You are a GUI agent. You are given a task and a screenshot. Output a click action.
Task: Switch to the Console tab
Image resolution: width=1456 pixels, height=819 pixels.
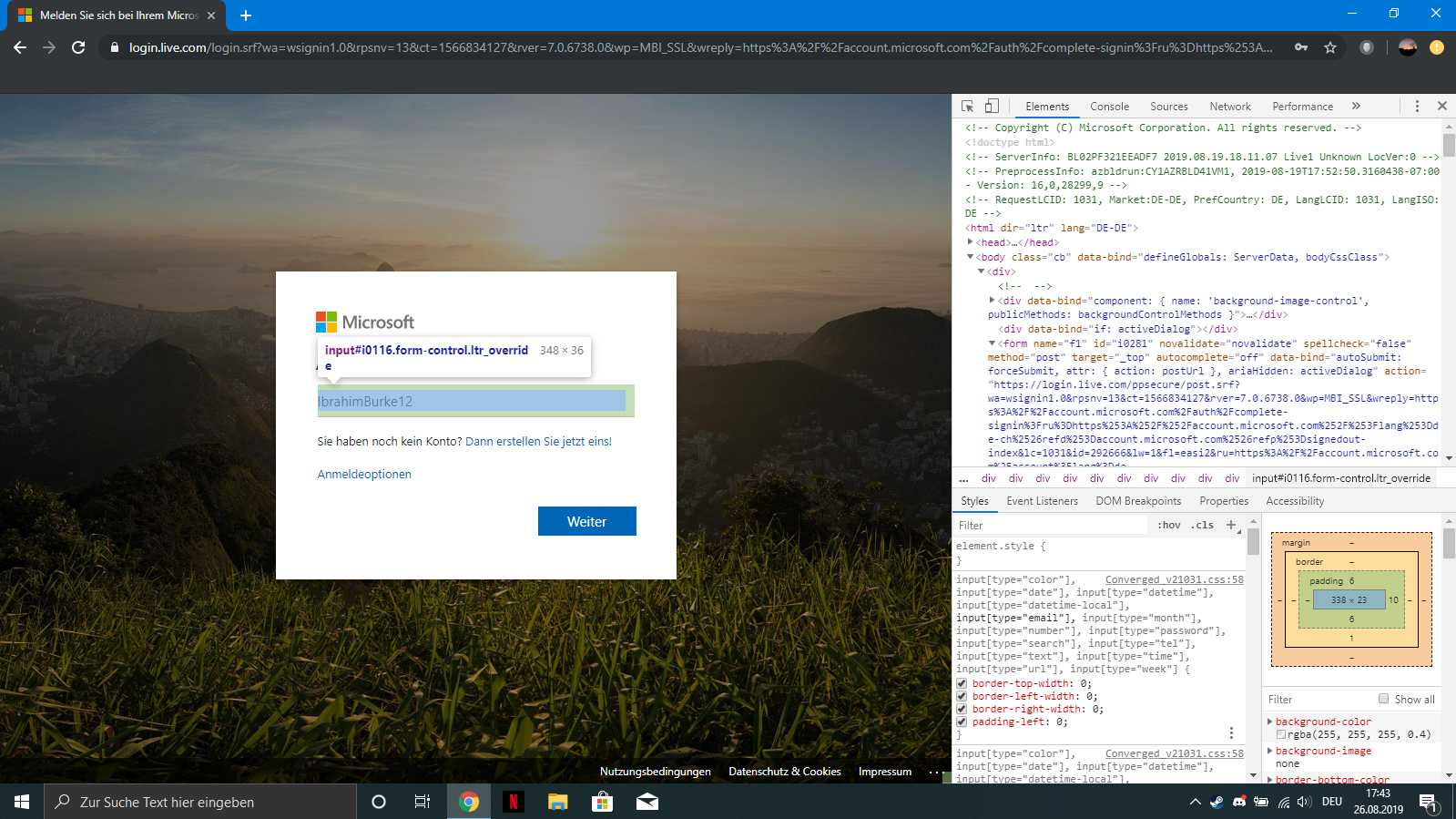click(x=1109, y=107)
